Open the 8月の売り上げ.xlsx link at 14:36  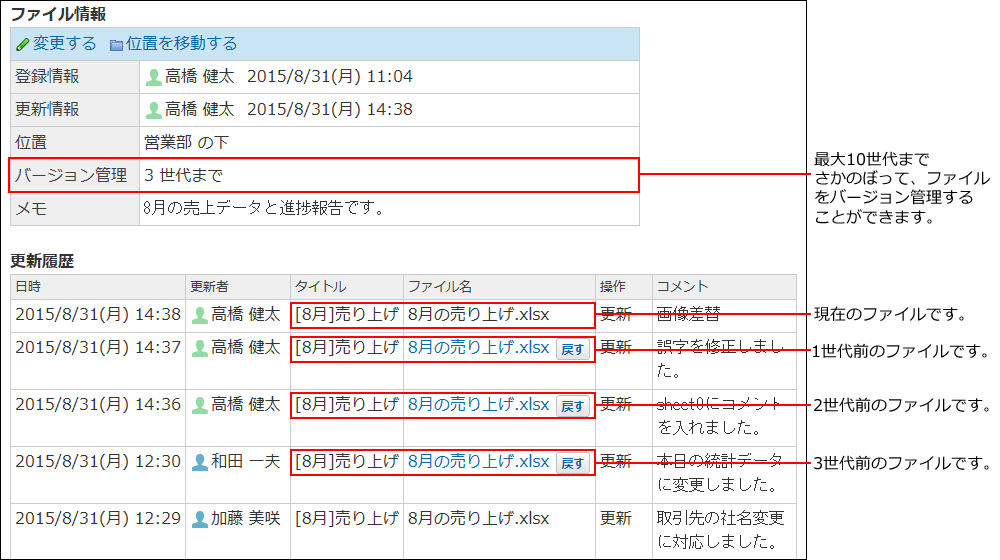(x=478, y=405)
